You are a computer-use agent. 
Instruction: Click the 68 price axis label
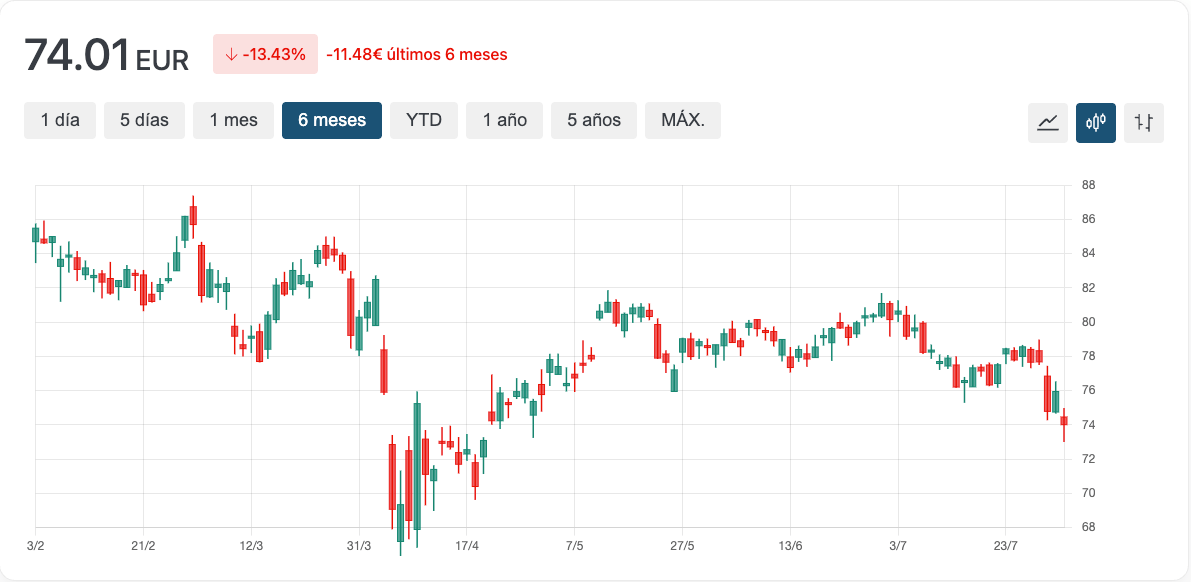tap(1088, 527)
